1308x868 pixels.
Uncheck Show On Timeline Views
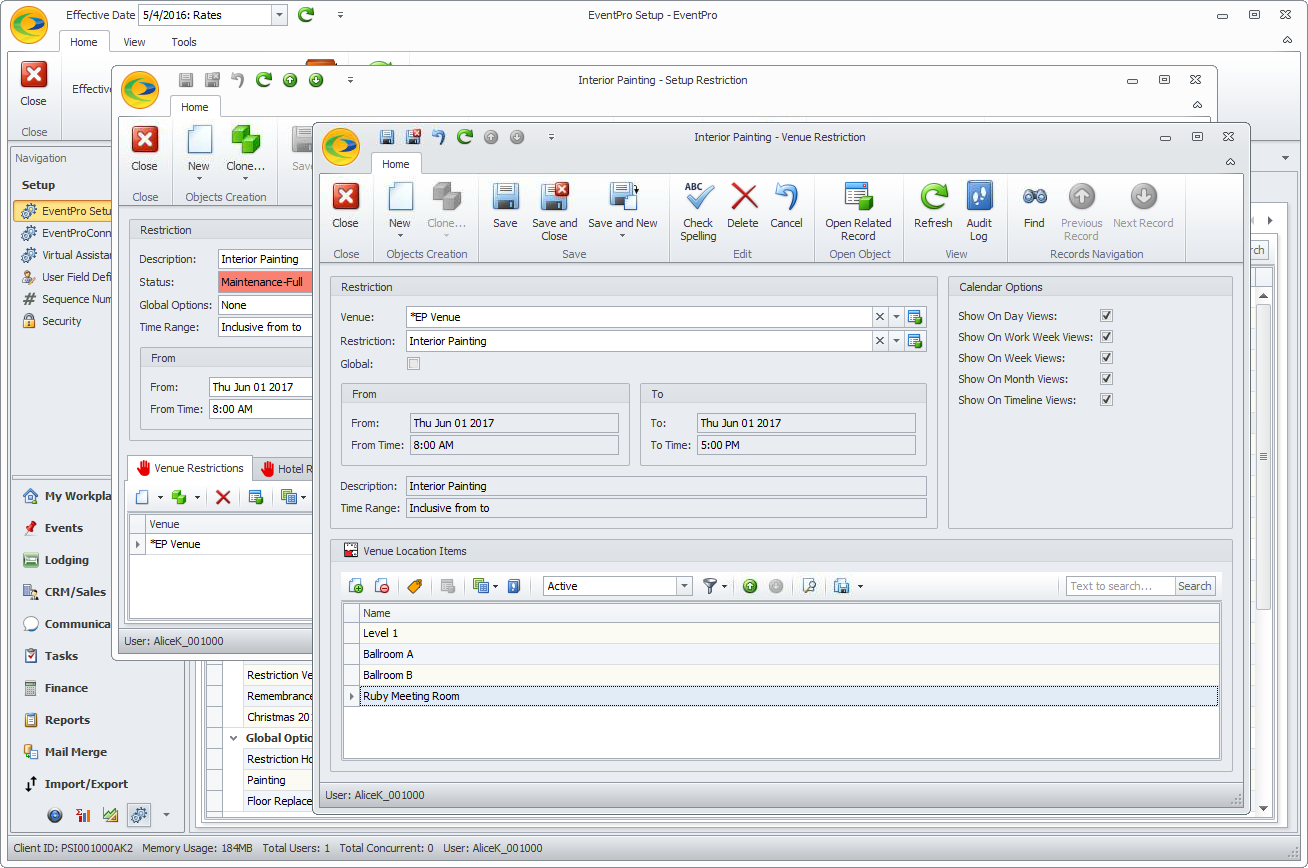tap(1106, 400)
